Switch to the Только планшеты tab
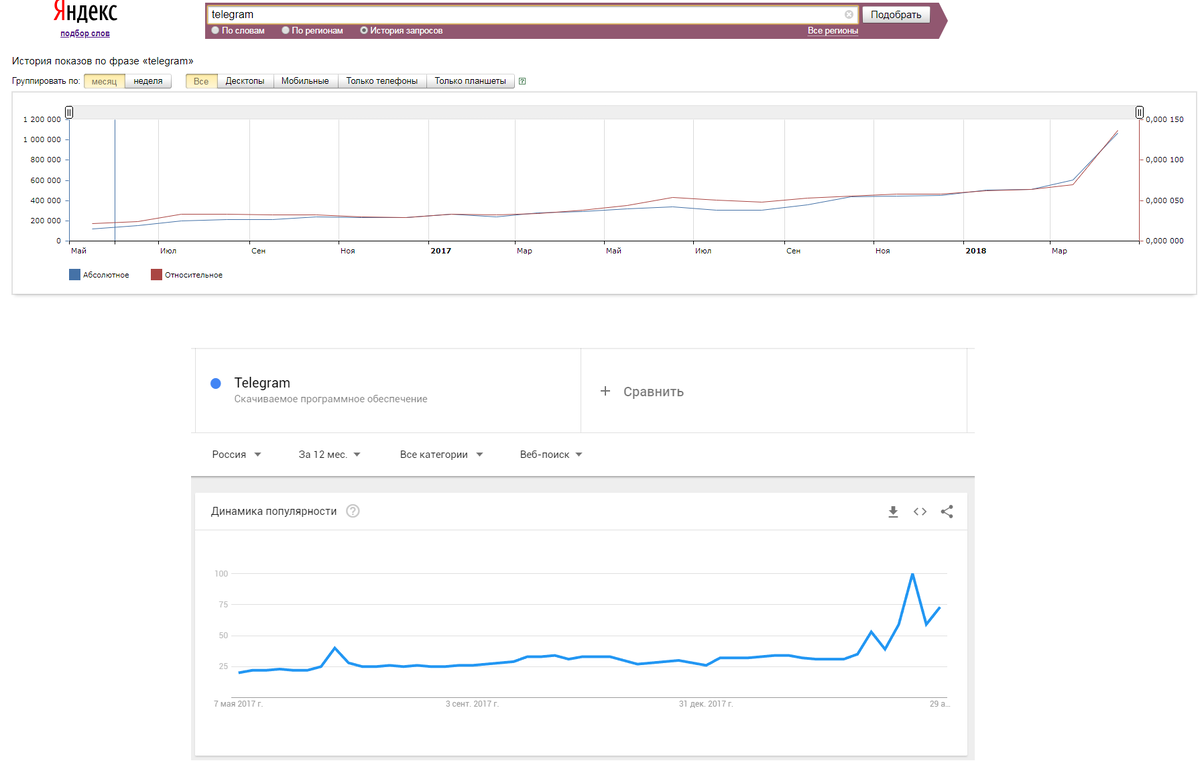Screen dimensions: 1200x767 point(471,81)
